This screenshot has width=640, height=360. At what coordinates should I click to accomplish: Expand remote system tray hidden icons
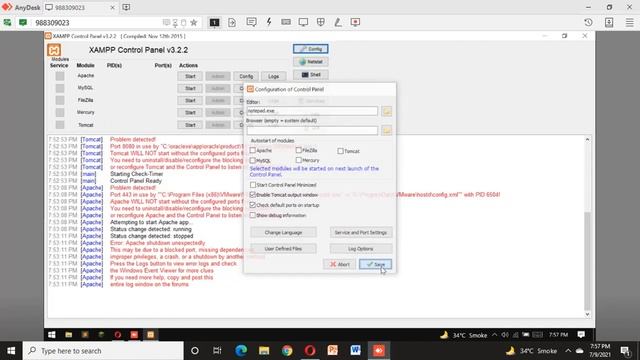495,335
